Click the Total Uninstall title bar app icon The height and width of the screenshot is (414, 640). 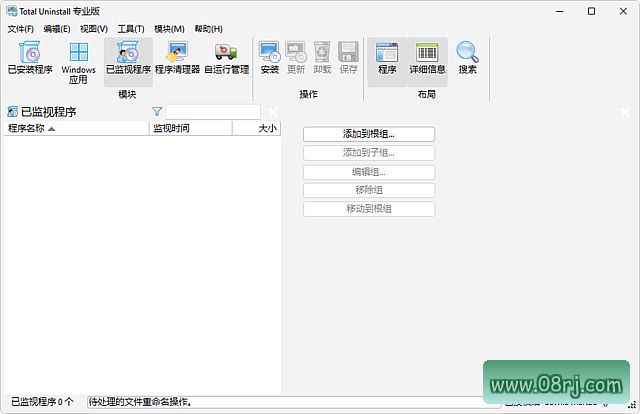click(12, 11)
